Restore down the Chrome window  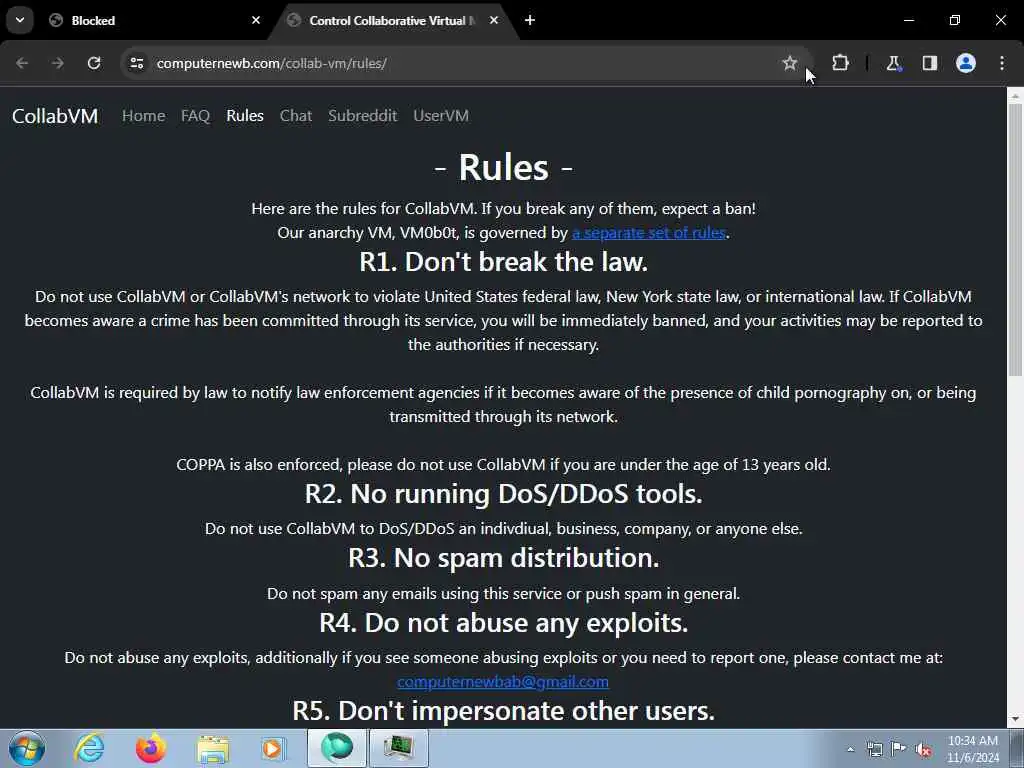click(x=955, y=20)
